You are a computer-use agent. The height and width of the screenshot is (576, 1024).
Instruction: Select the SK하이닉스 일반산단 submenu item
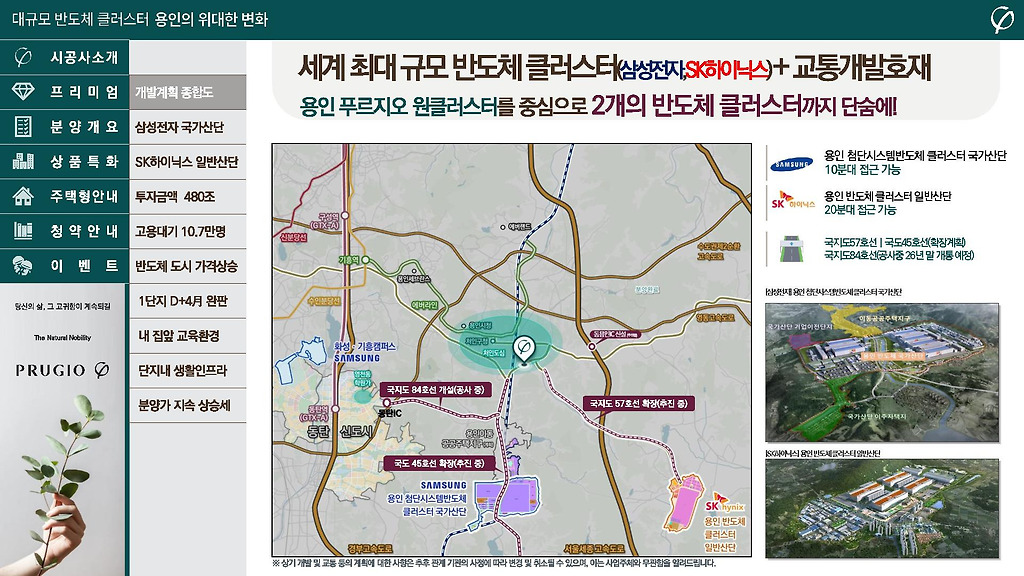188,161
